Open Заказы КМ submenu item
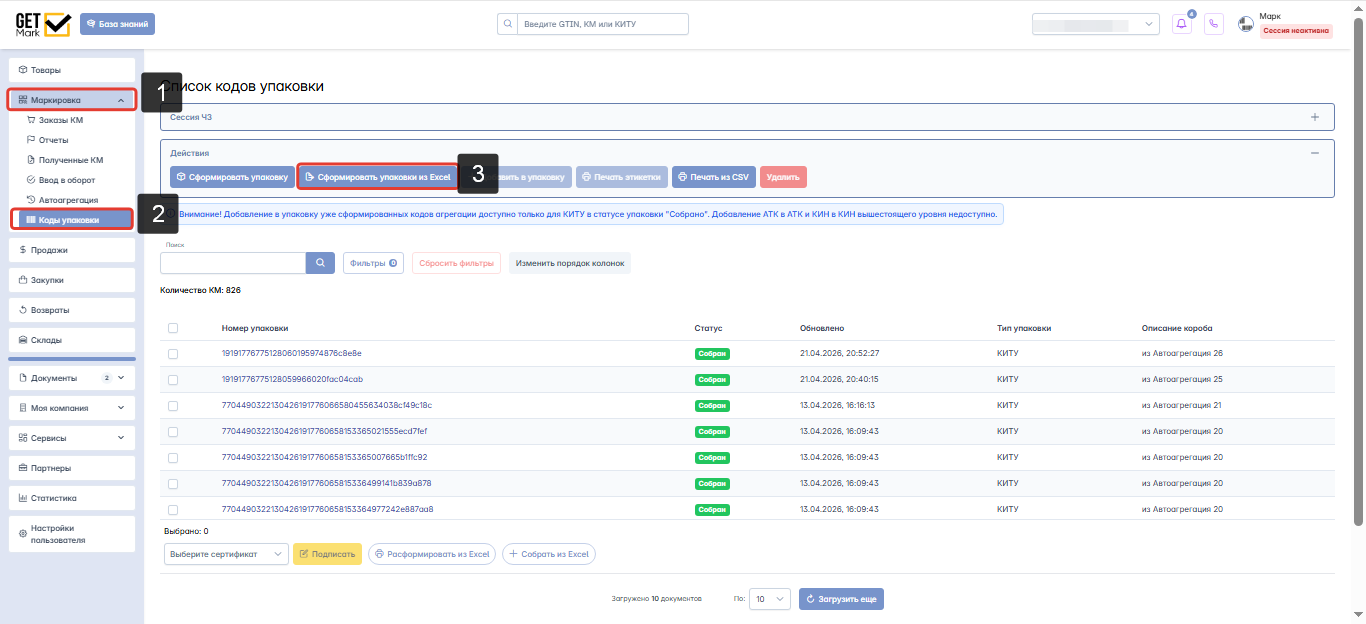This screenshot has height=624, width=1366. (x=61, y=120)
